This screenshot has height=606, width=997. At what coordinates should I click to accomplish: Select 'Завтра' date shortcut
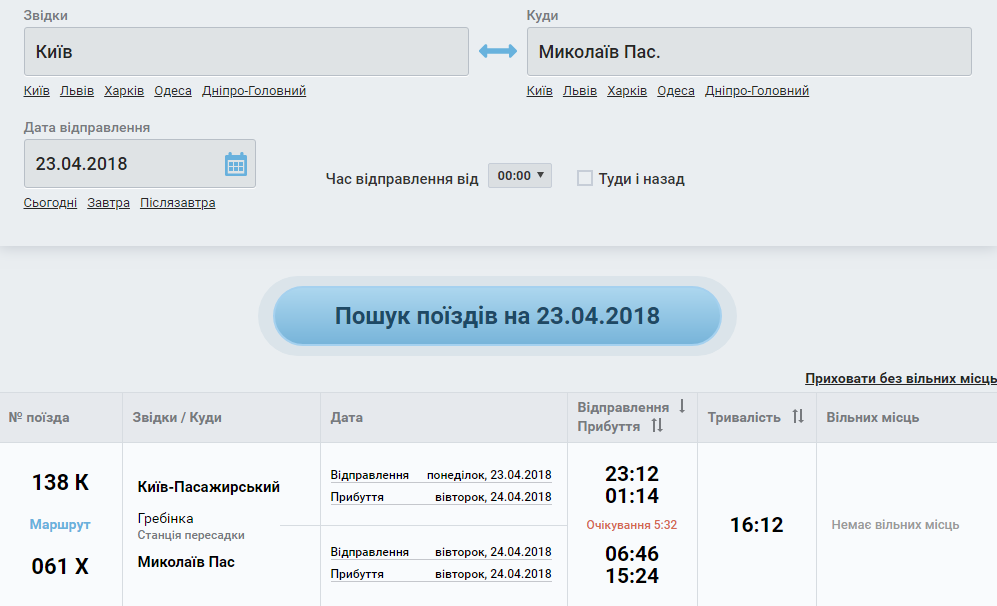(108, 203)
